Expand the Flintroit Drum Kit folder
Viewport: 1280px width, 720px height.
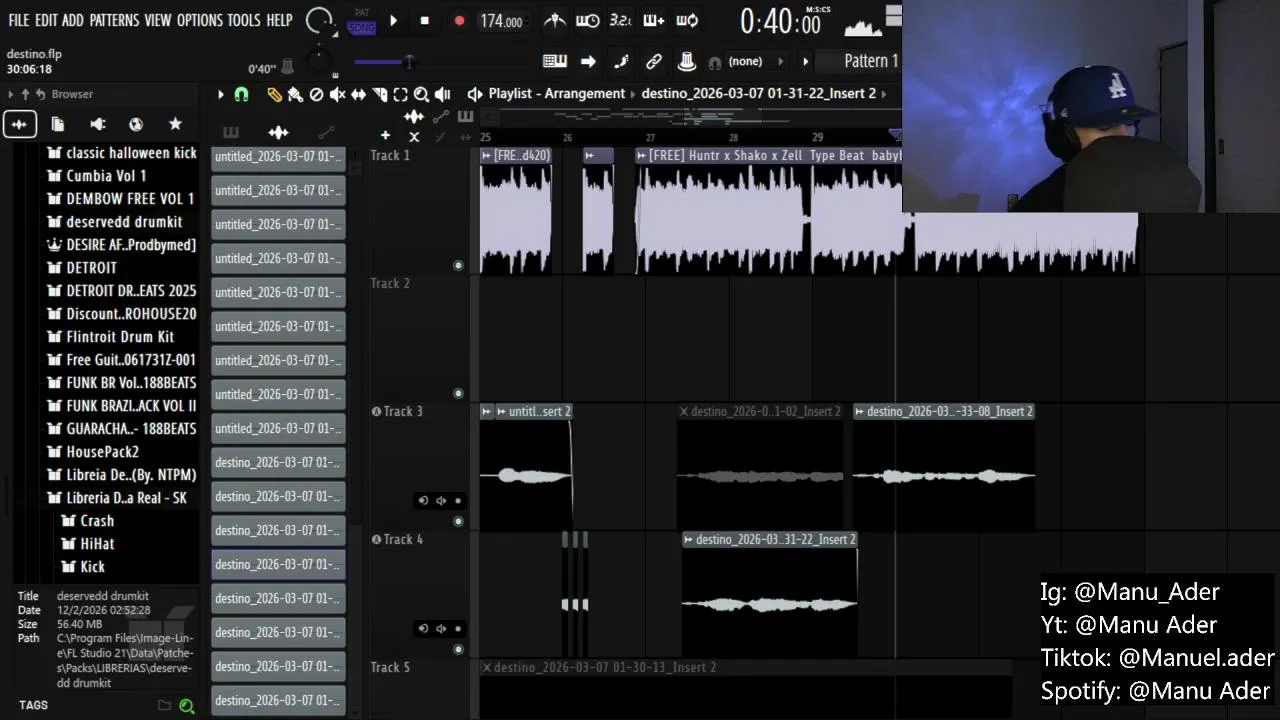click(x=110, y=337)
